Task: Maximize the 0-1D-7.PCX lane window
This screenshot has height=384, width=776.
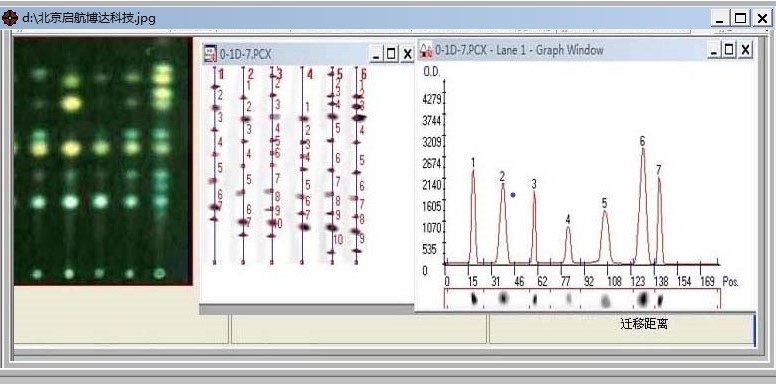Action: point(391,54)
